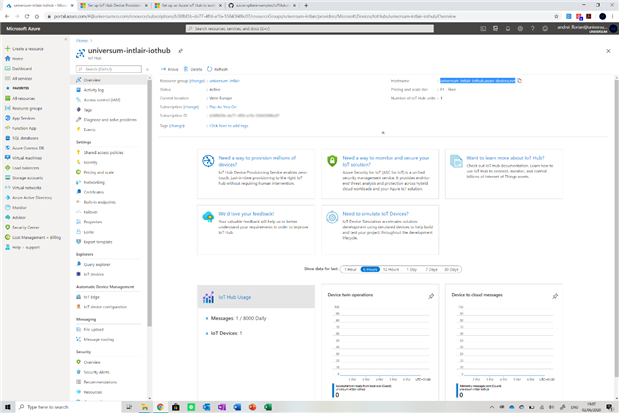This screenshot has width=619, height=413.
Task: Copy the hostname using the copy icon
Action: point(520,80)
